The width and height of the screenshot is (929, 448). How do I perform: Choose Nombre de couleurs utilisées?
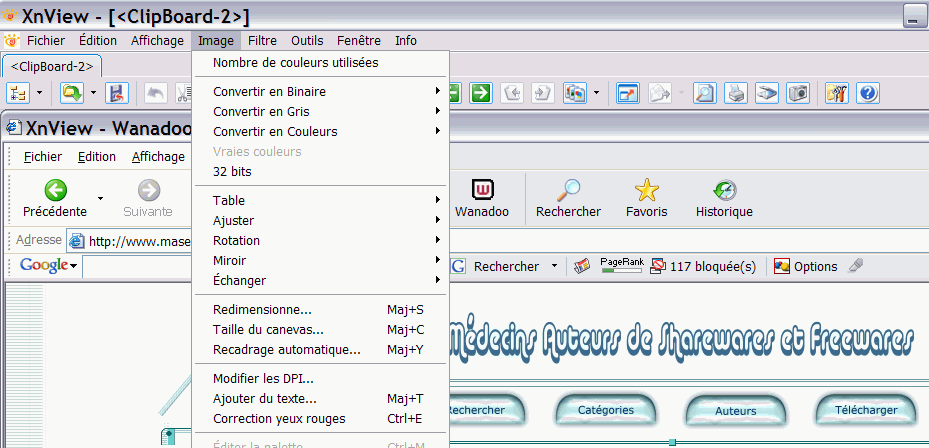click(321, 62)
